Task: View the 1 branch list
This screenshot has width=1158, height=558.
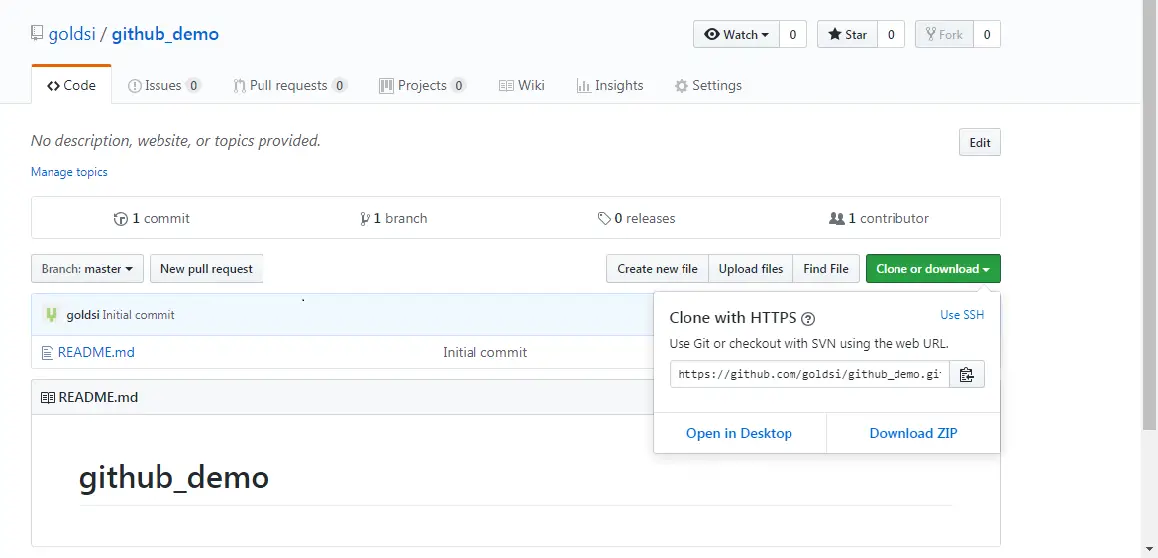Action: point(394,218)
